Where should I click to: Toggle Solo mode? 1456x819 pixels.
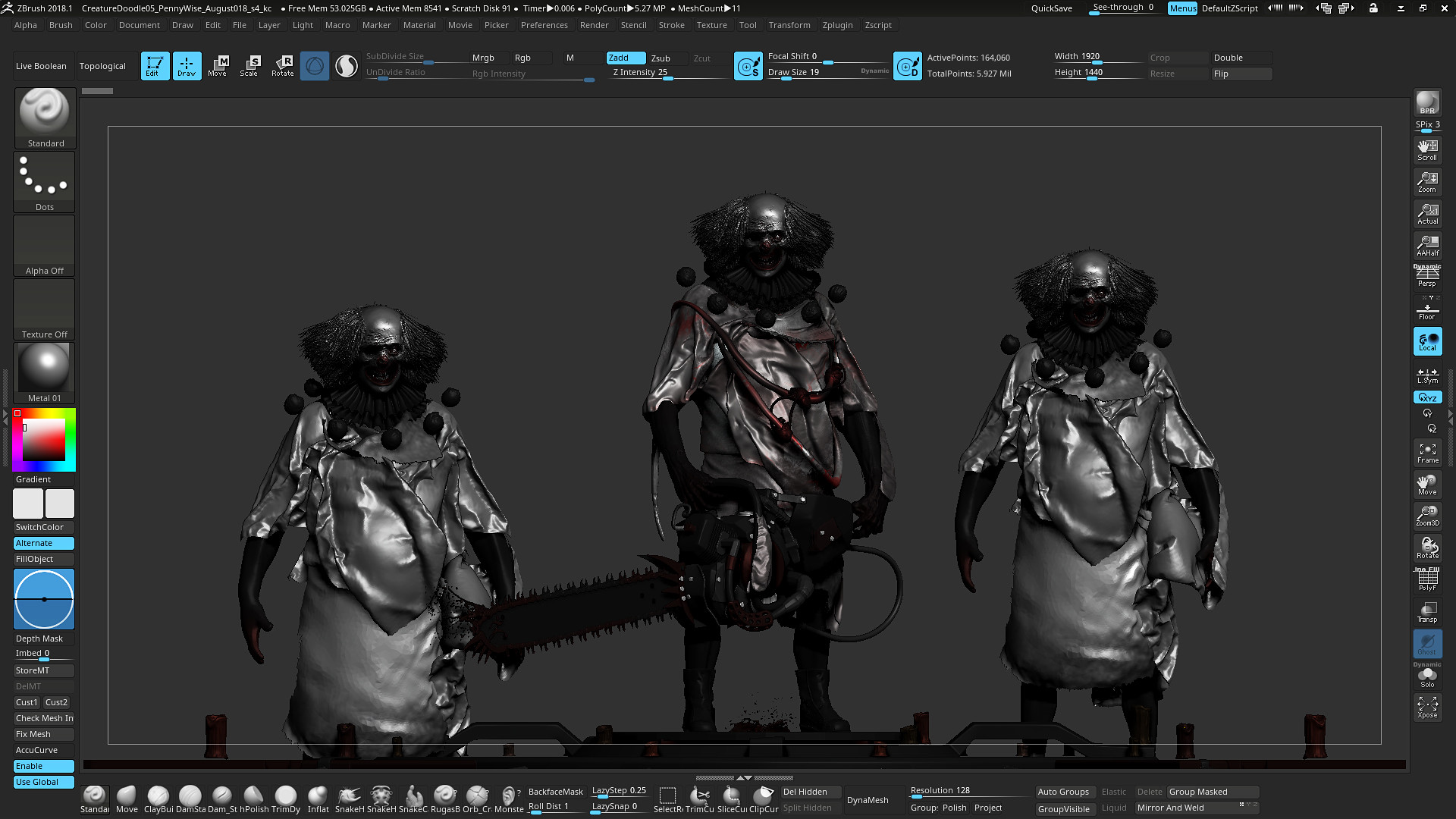pyautogui.click(x=1427, y=676)
